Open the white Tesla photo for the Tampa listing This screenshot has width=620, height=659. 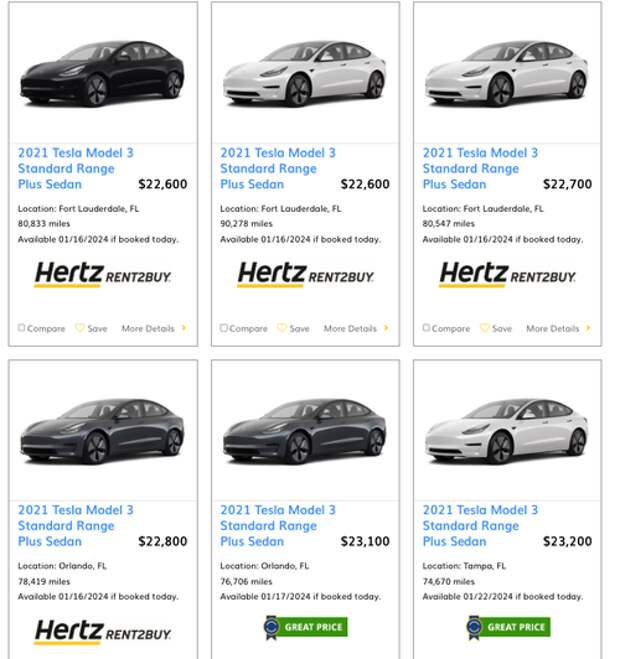[x=507, y=433]
